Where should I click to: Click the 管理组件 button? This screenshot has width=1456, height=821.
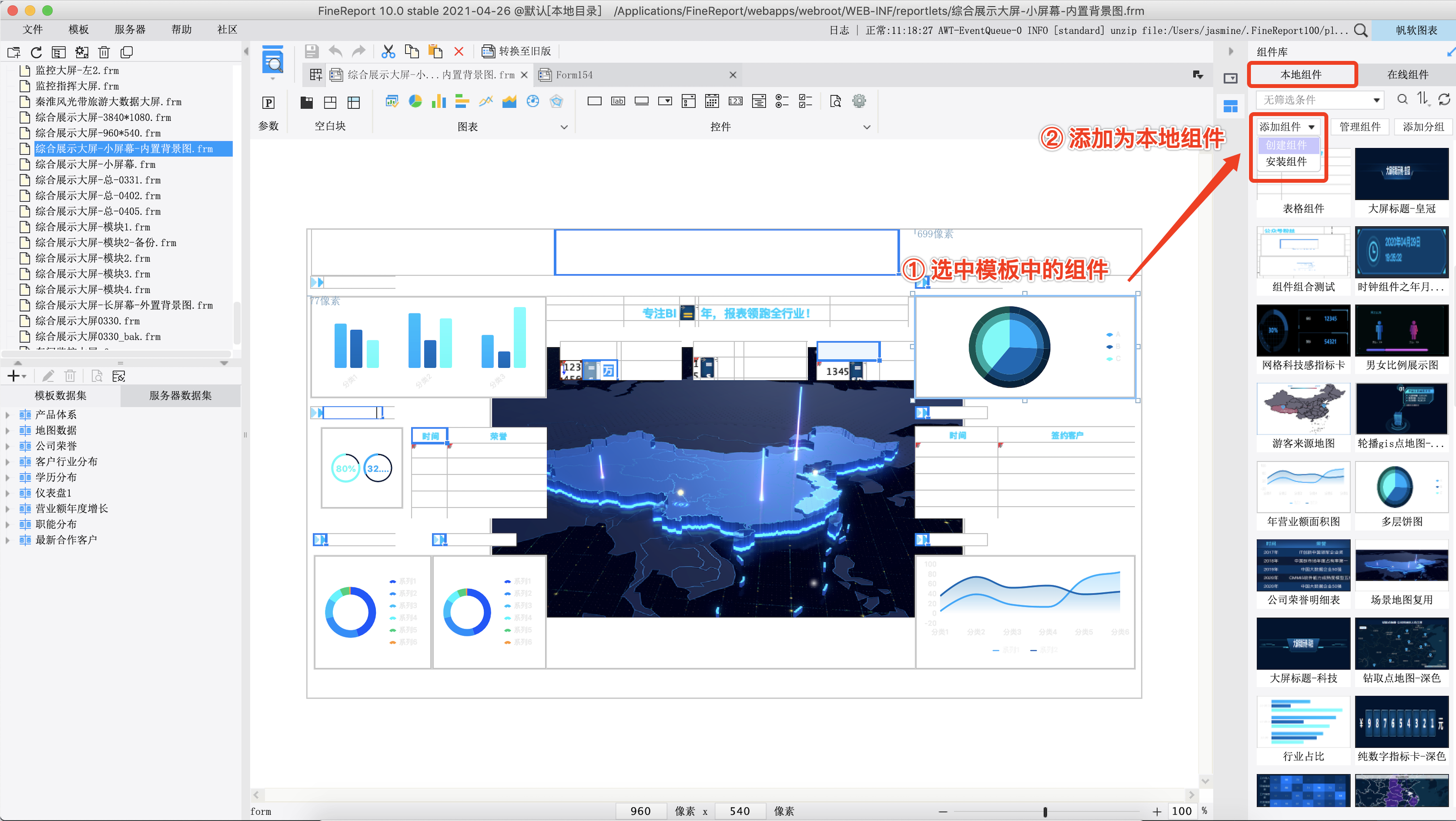1359,127
